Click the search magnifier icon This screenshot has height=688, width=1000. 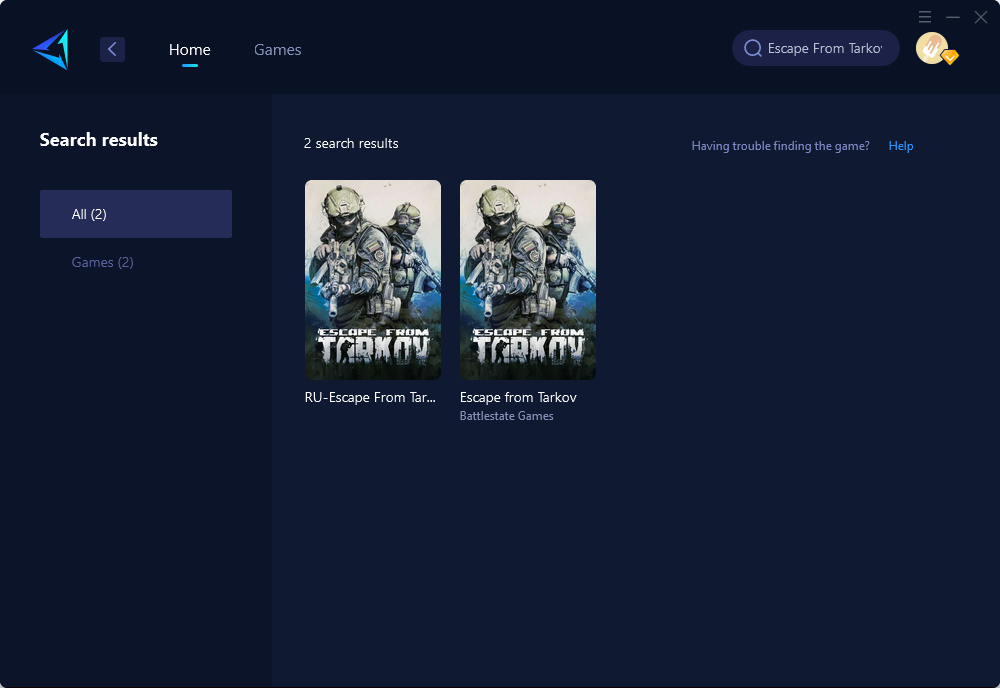(753, 48)
